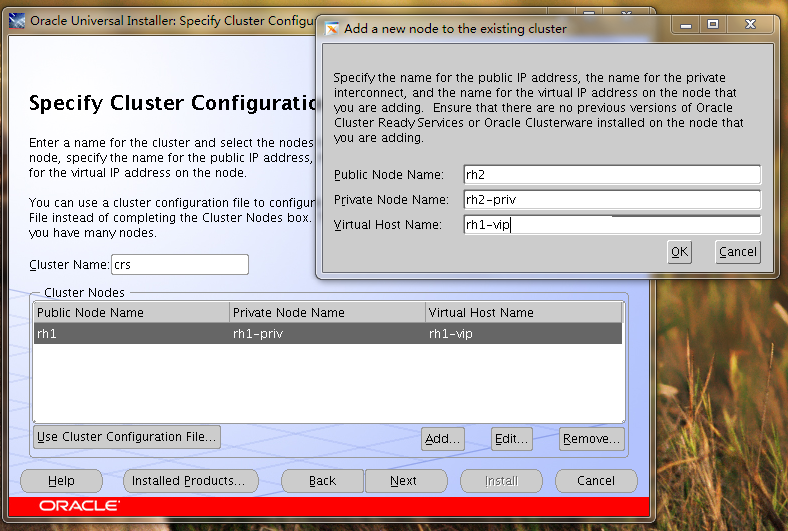Confirm the new node with OK button

(x=679, y=252)
